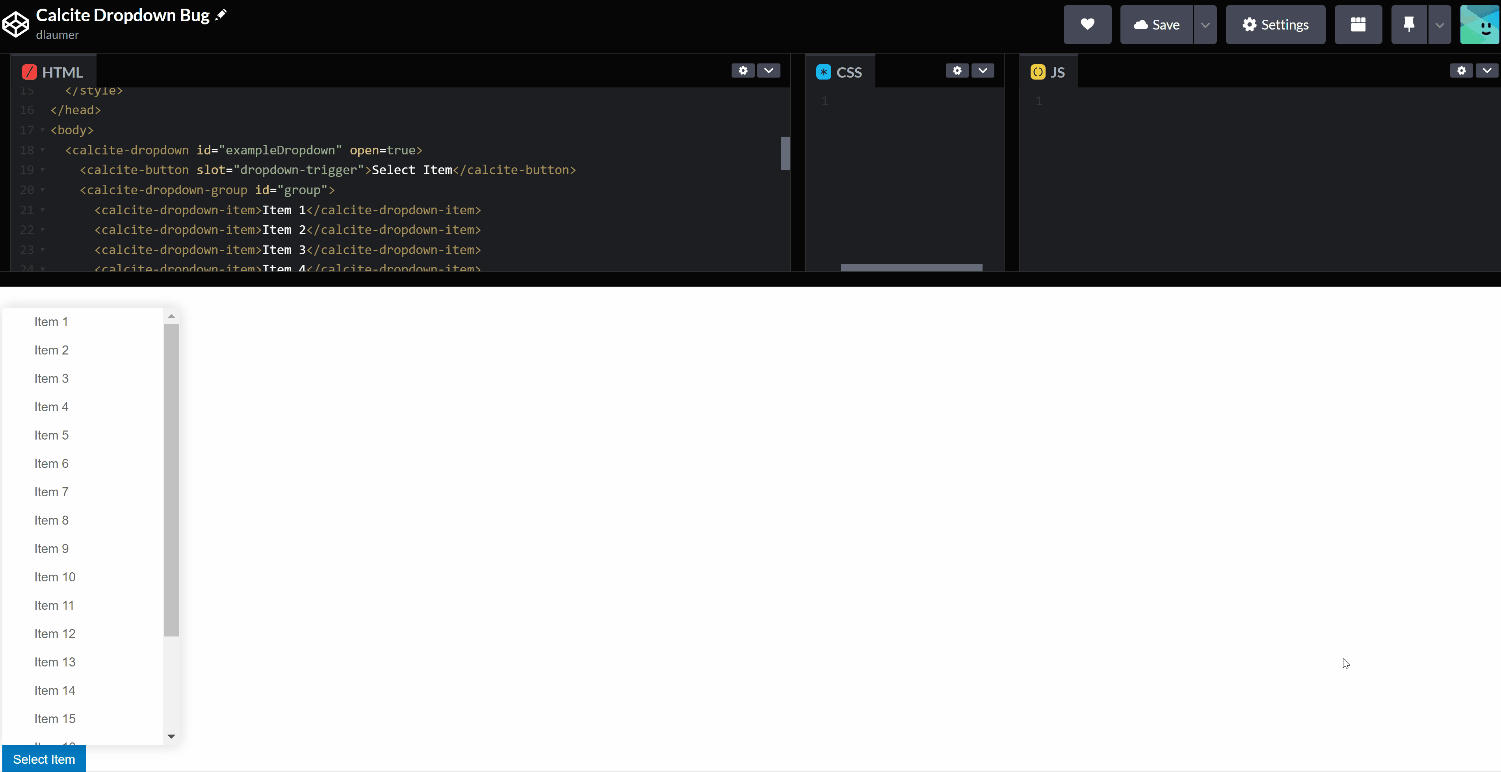Open HTML editor settings gear
The image size is (1501, 772).
click(x=743, y=70)
